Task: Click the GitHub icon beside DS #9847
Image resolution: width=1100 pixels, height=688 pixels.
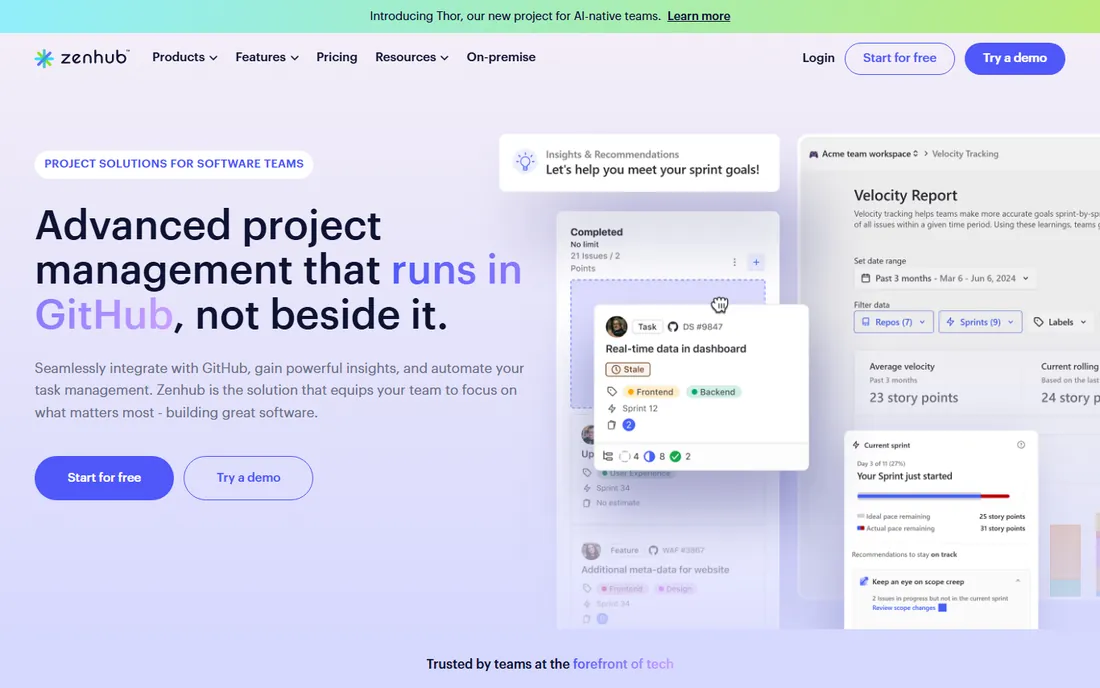Action: (x=673, y=327)
